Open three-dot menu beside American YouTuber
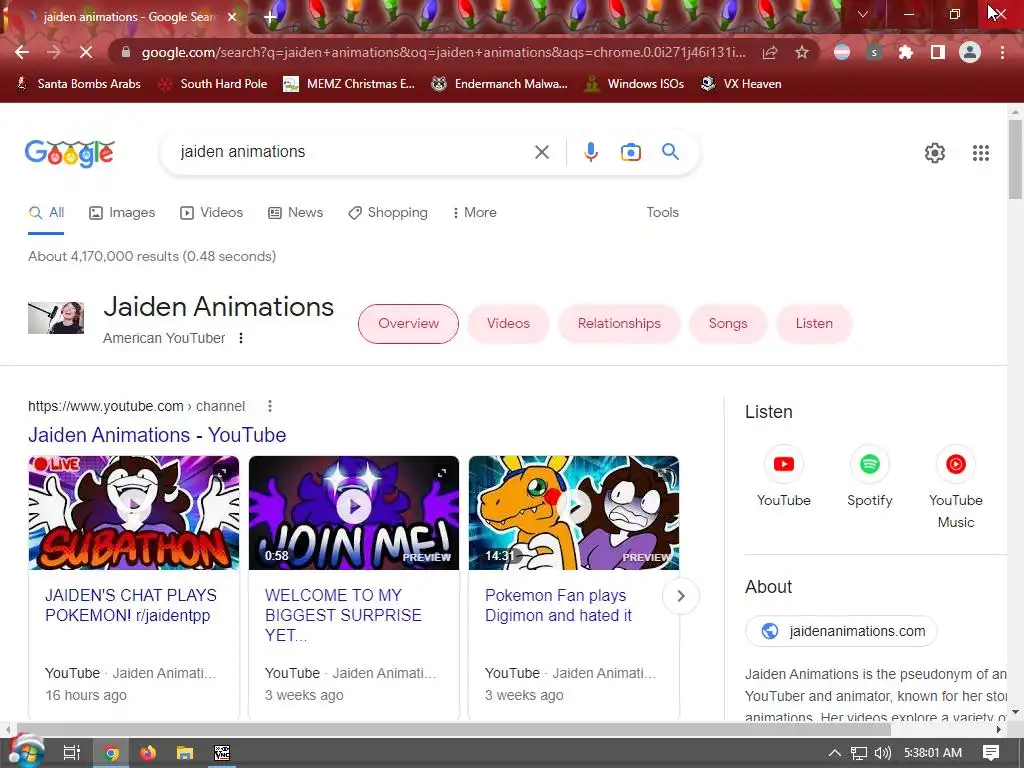 [241, 338]
